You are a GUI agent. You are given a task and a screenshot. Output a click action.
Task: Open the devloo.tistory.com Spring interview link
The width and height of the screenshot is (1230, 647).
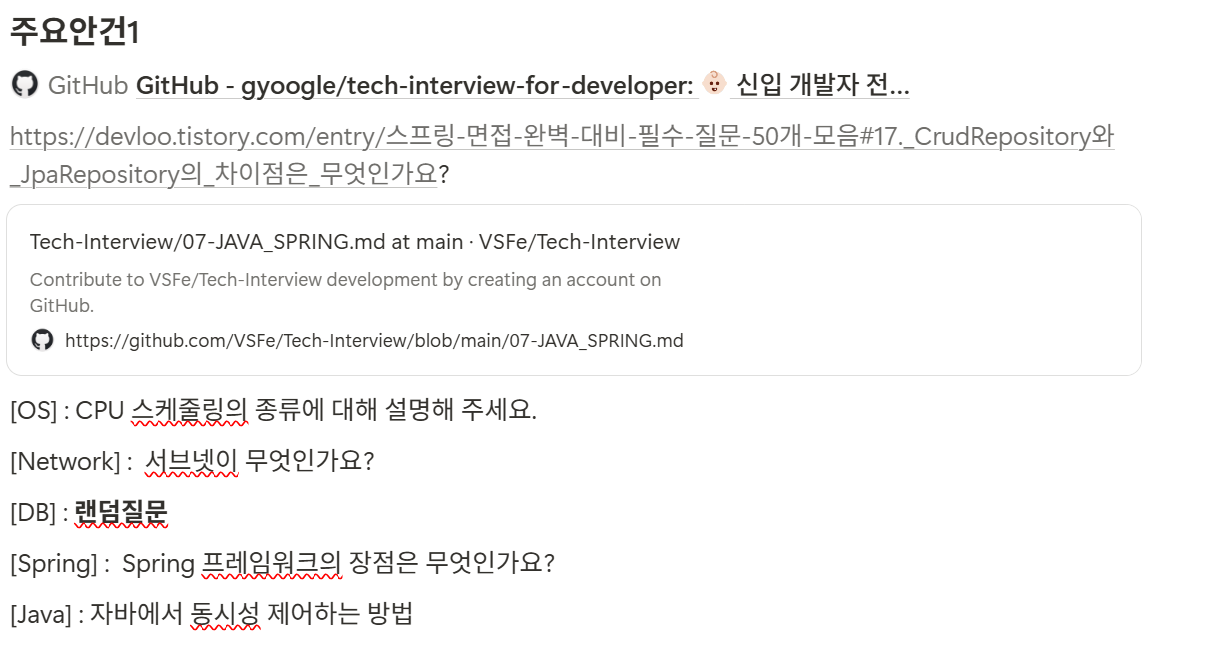pos(562,155)
